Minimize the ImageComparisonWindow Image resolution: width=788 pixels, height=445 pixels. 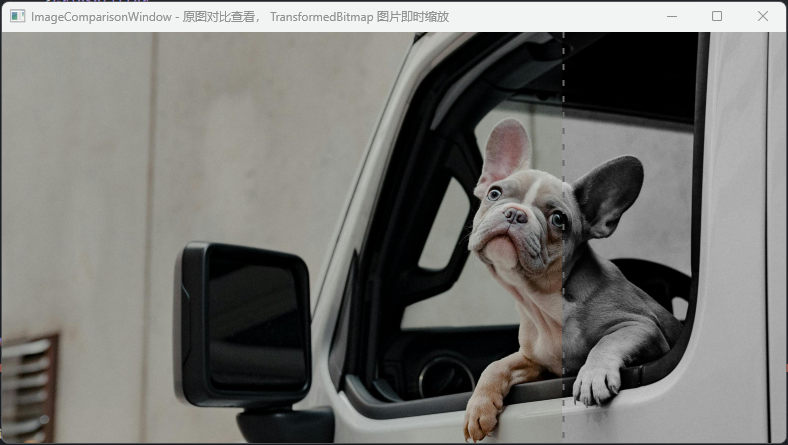click(x=671, y=17)
